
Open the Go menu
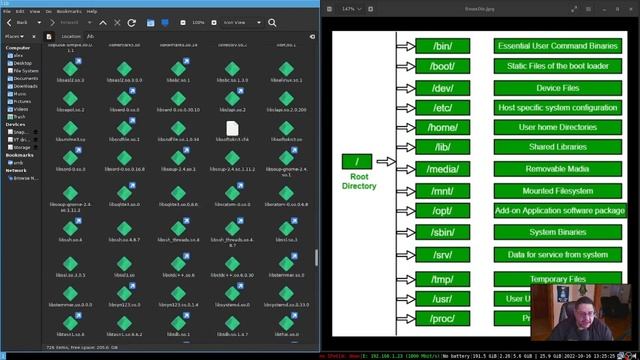tap(49, 11)
